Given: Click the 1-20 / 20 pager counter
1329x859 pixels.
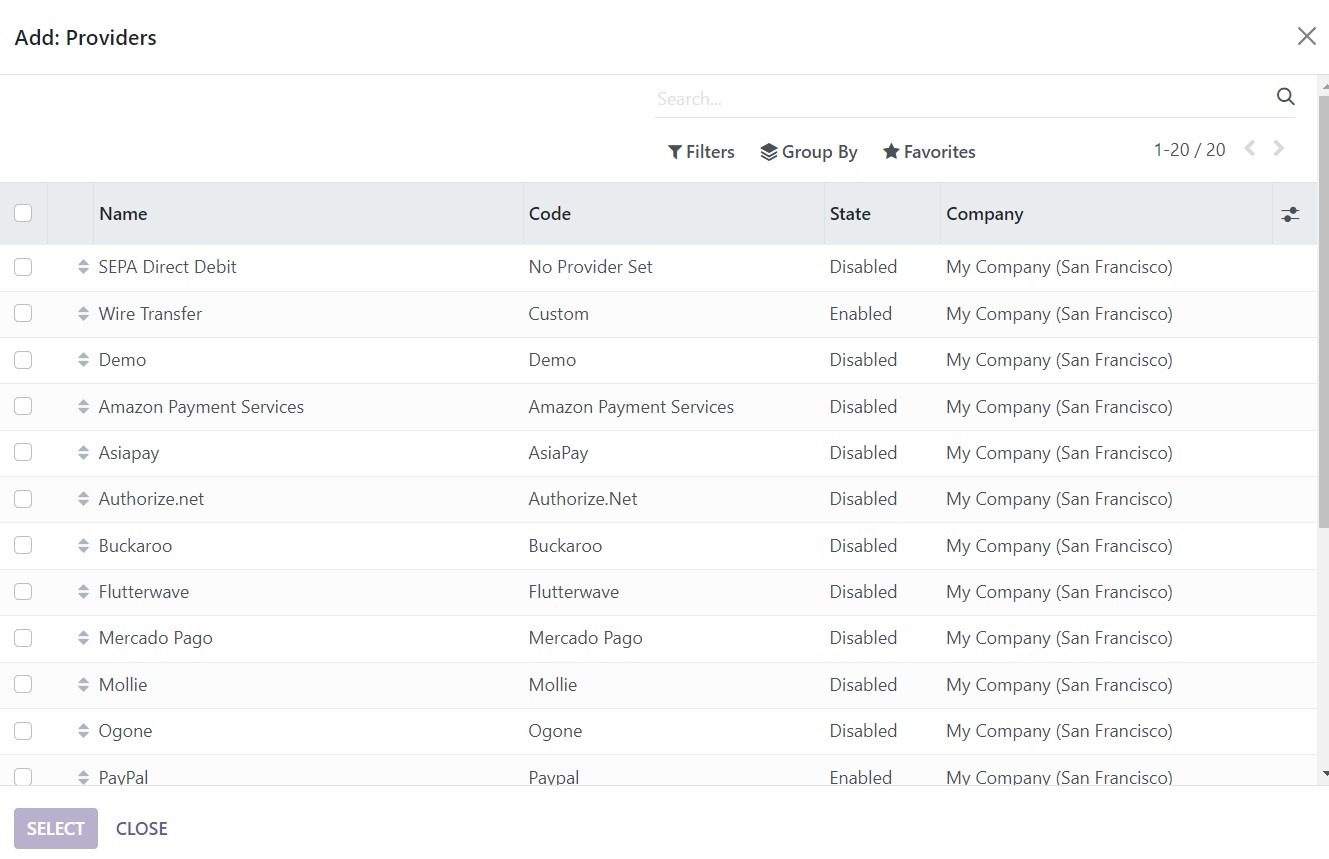Looking at the screenshot, I should point(1189,150).
